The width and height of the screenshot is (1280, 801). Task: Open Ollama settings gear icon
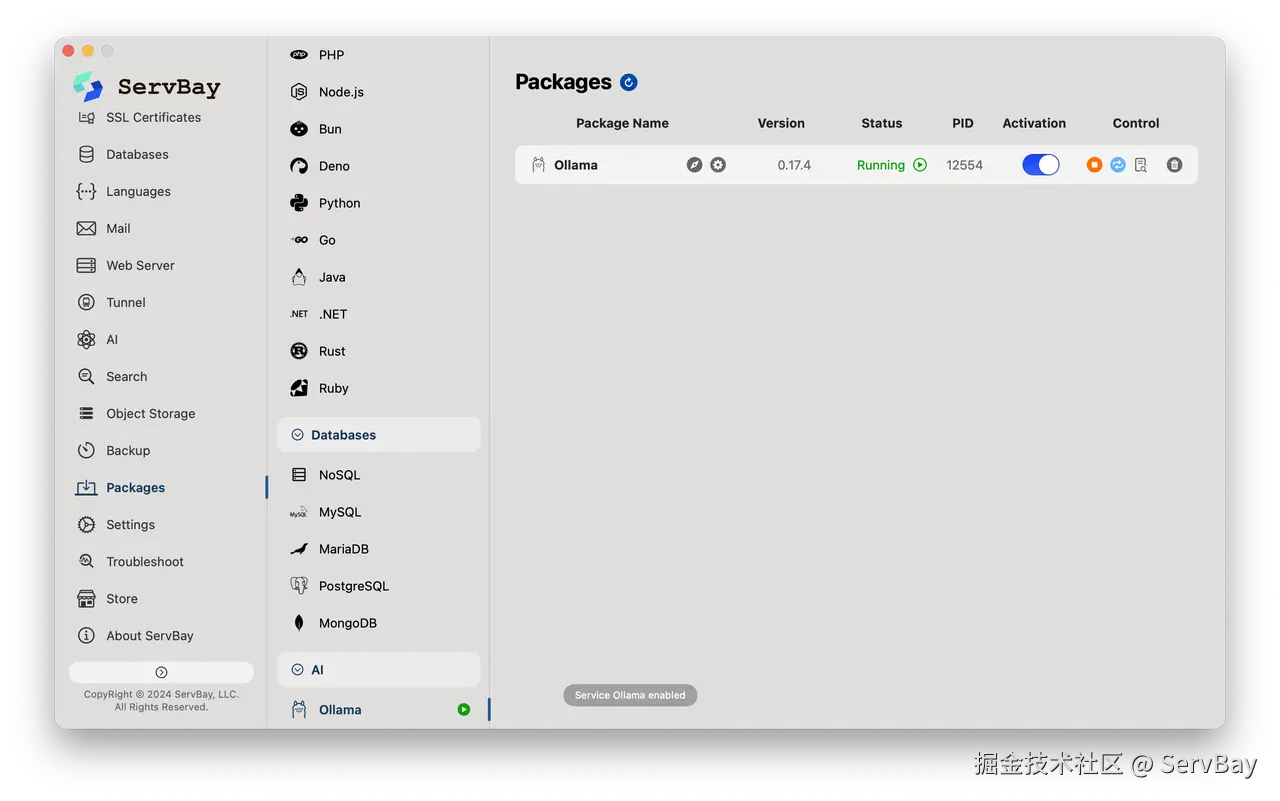[718, 165]
